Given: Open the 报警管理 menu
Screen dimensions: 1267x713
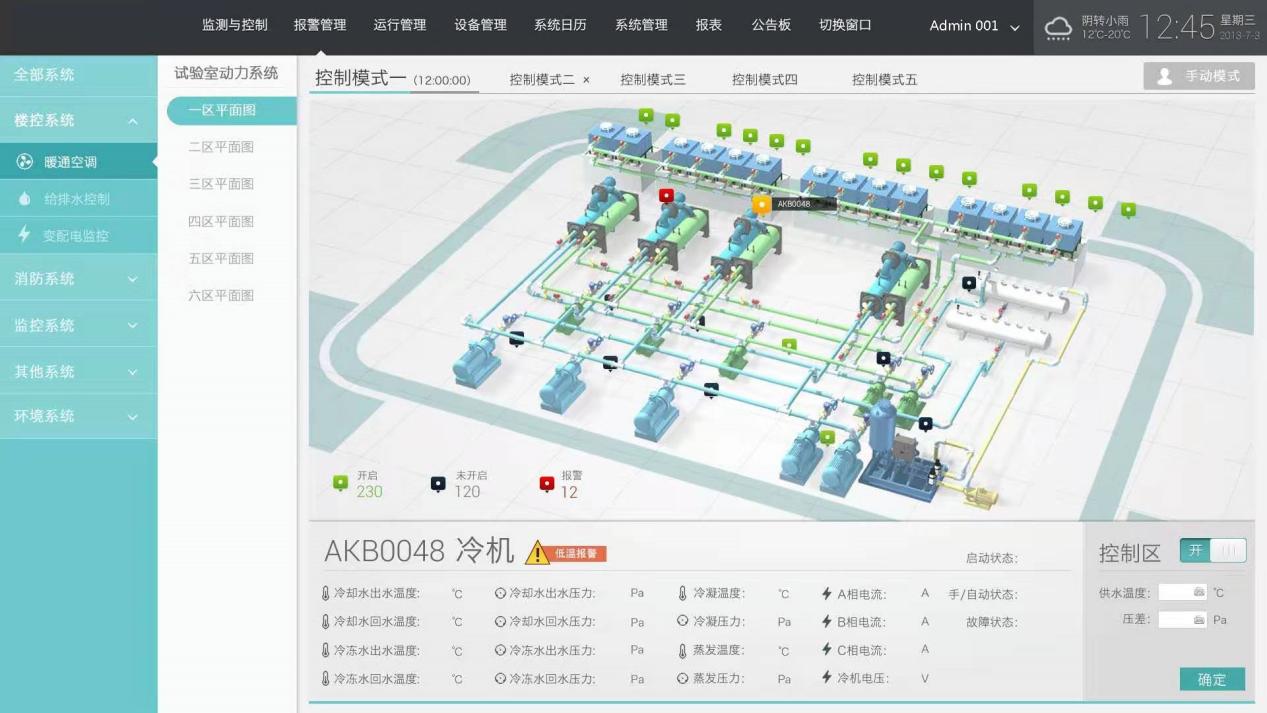Looking at the screenshot, I should (x=320, y=25).
